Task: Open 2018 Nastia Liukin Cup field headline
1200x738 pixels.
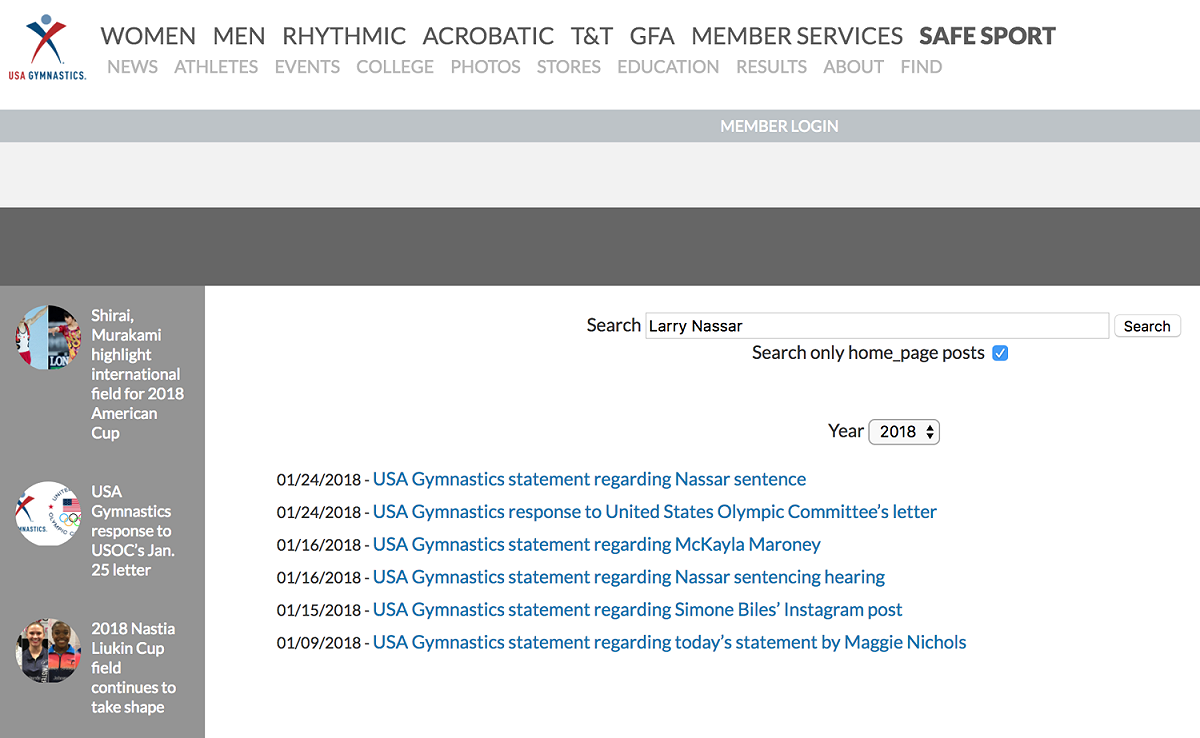Action: [x=134, y=668]
